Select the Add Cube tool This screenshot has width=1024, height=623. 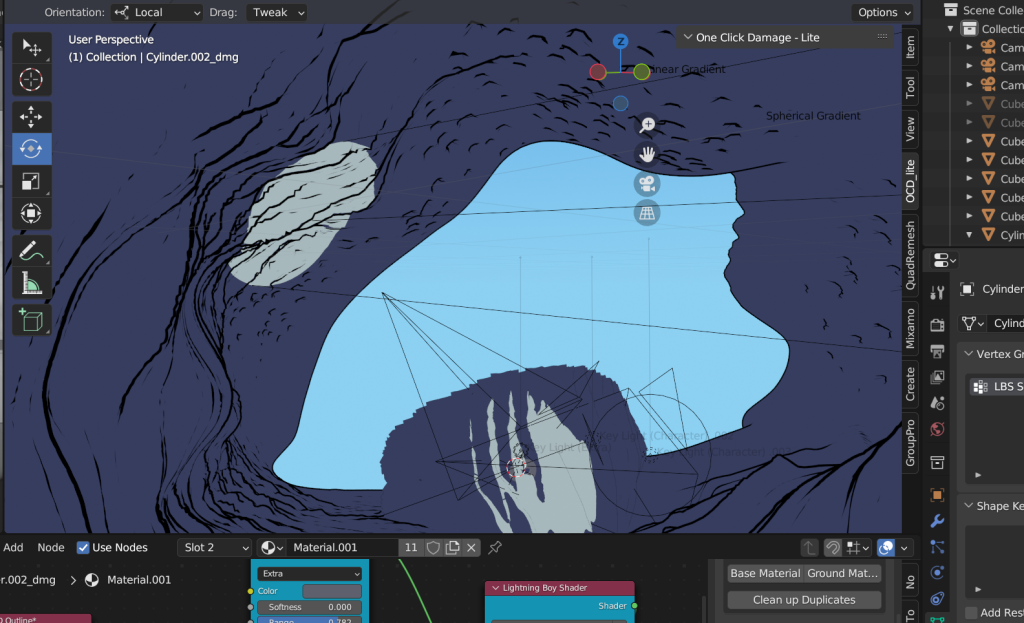tap(31, 320)
